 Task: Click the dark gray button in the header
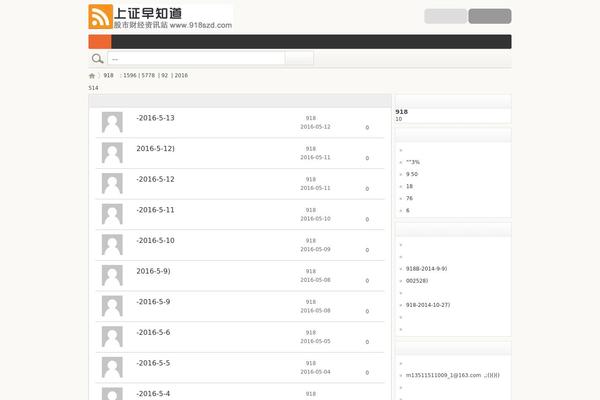tap(490, 16)
